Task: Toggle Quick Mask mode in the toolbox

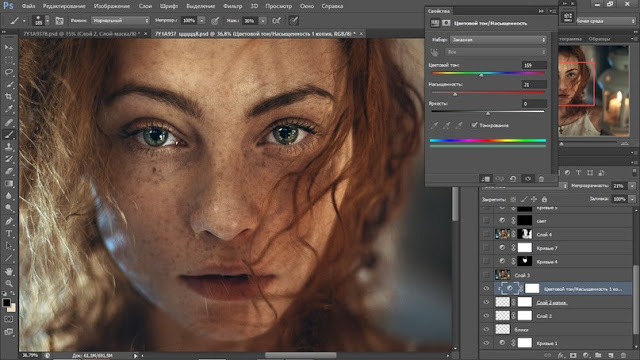Action: (x=9, y=319)
